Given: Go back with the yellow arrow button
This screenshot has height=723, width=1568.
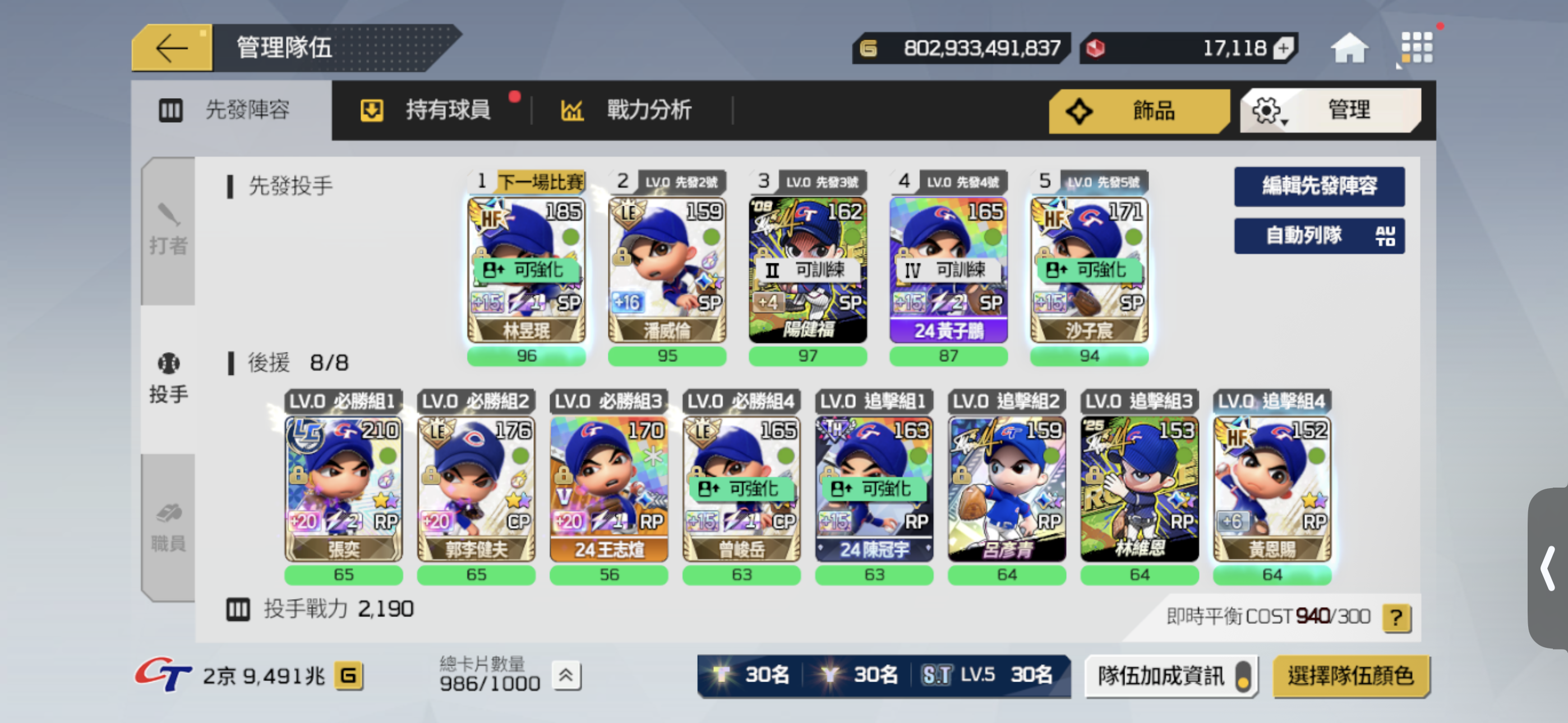Looking at the screenshot, I should pos(172,48).
